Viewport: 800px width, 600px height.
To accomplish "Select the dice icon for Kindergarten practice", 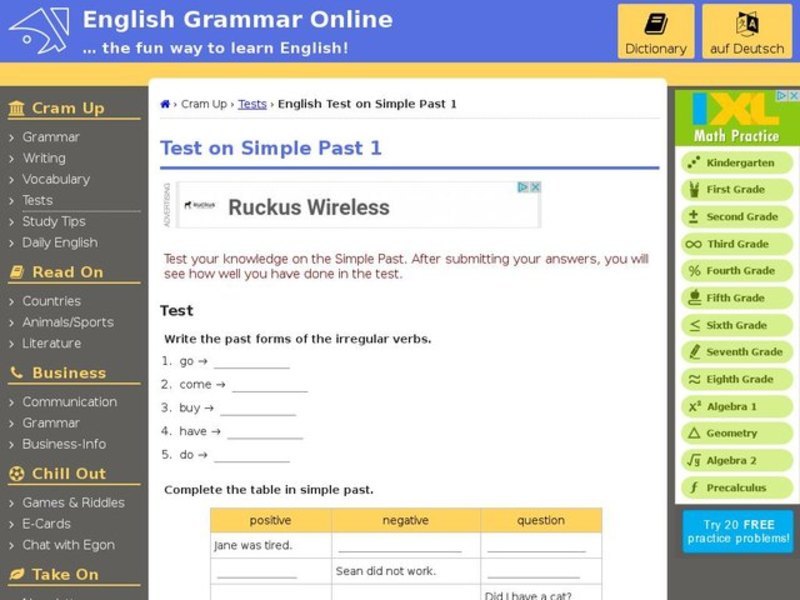I will click(x=693, y=162).
